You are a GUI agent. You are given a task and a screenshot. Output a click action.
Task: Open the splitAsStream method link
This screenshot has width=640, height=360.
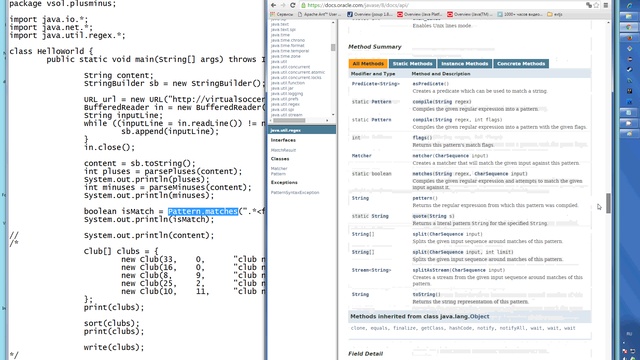tap(431, 270)
